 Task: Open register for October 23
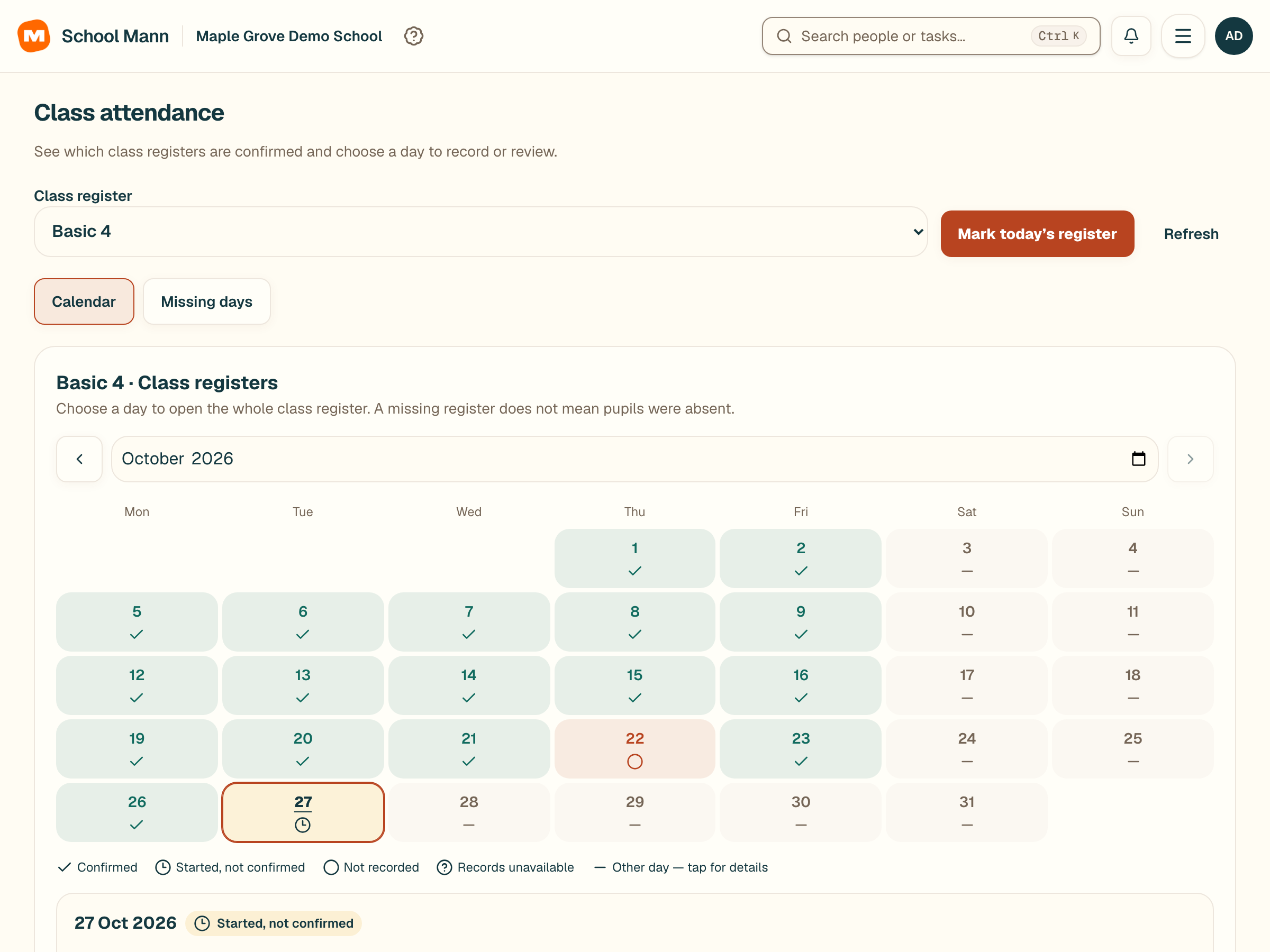click(x=800, y=749)
